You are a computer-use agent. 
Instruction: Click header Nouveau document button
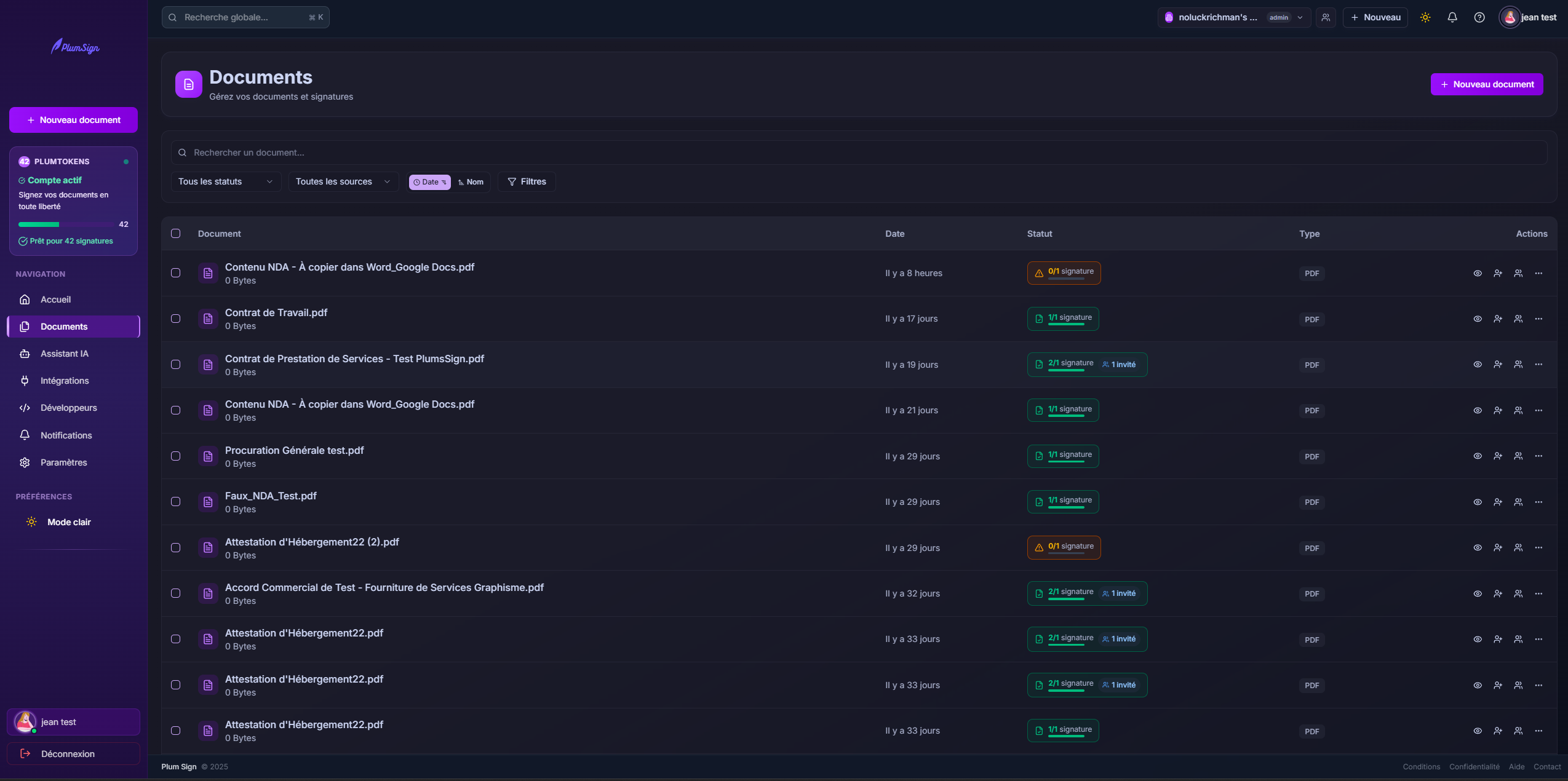pyautogui.click(x=1487, y=84)
